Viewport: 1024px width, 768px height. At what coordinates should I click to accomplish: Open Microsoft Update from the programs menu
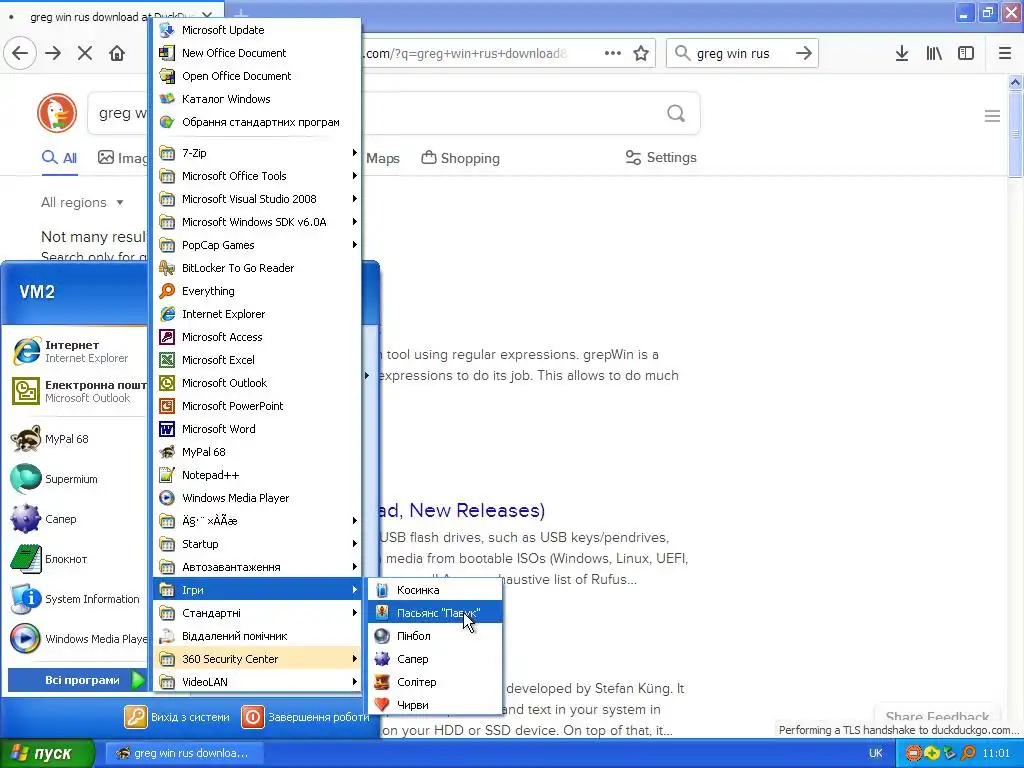click(257, 30)
